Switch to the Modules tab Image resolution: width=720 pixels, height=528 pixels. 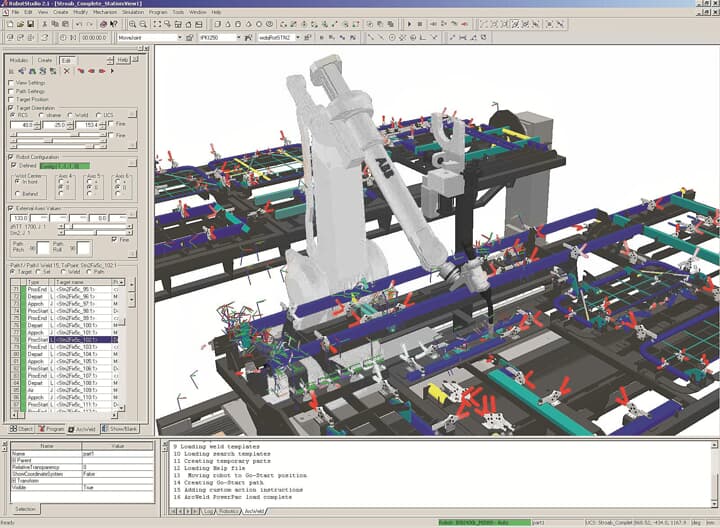pyautogui.click(x=19, y=60)
